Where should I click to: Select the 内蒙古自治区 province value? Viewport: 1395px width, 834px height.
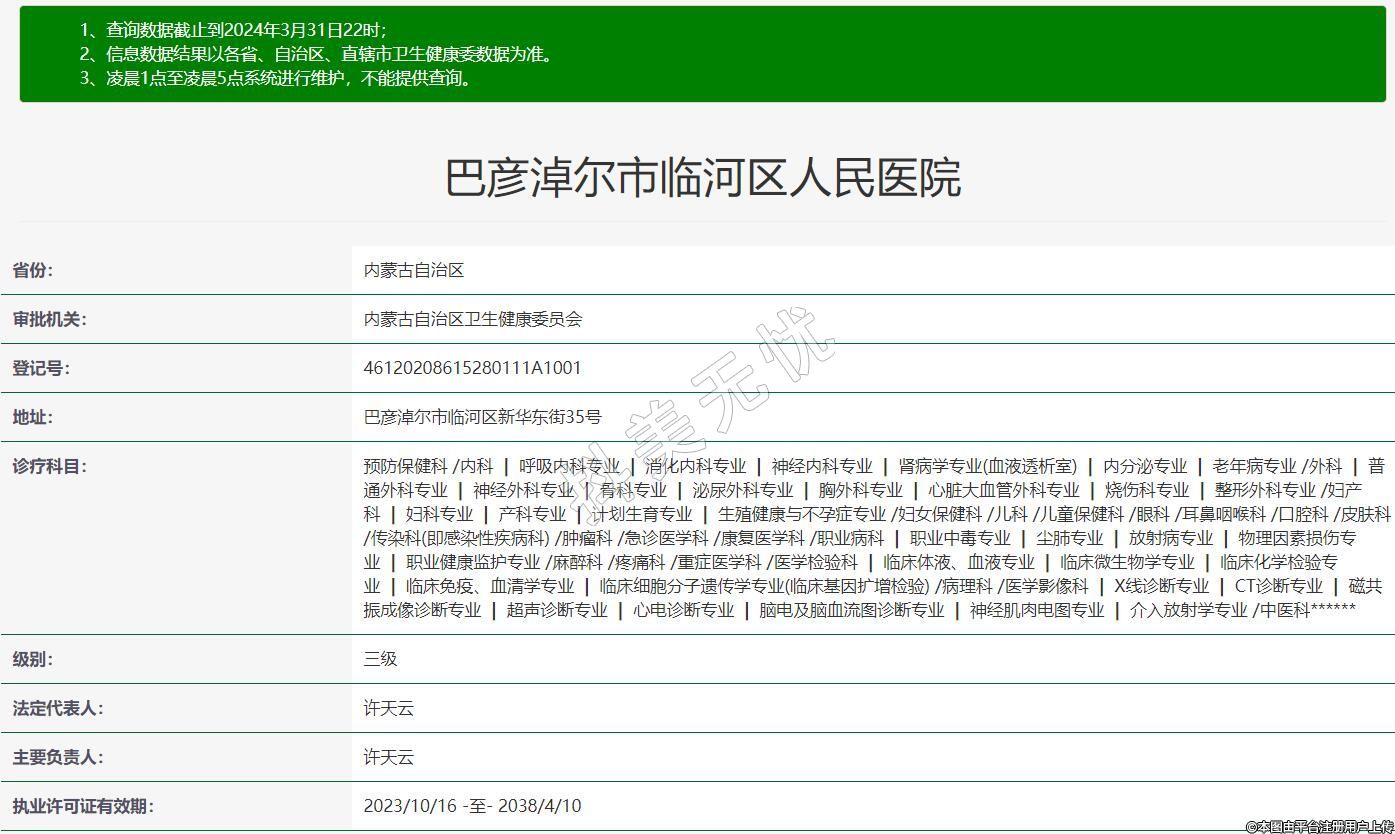pos(414,270)
